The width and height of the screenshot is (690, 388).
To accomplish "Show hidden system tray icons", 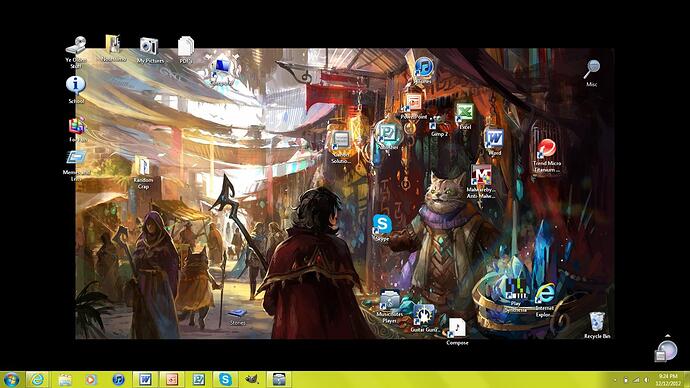I will click(615, 380).
